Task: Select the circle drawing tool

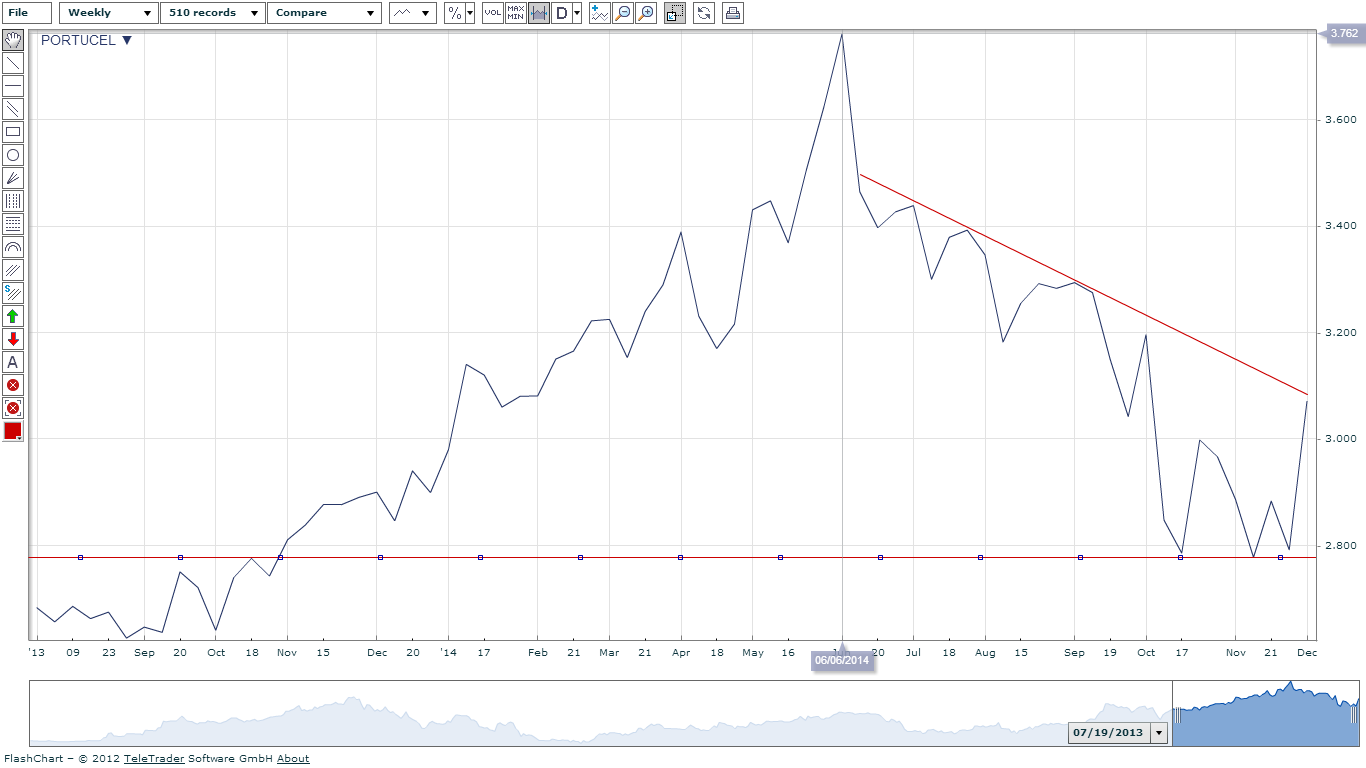Action: click(13, 155)
